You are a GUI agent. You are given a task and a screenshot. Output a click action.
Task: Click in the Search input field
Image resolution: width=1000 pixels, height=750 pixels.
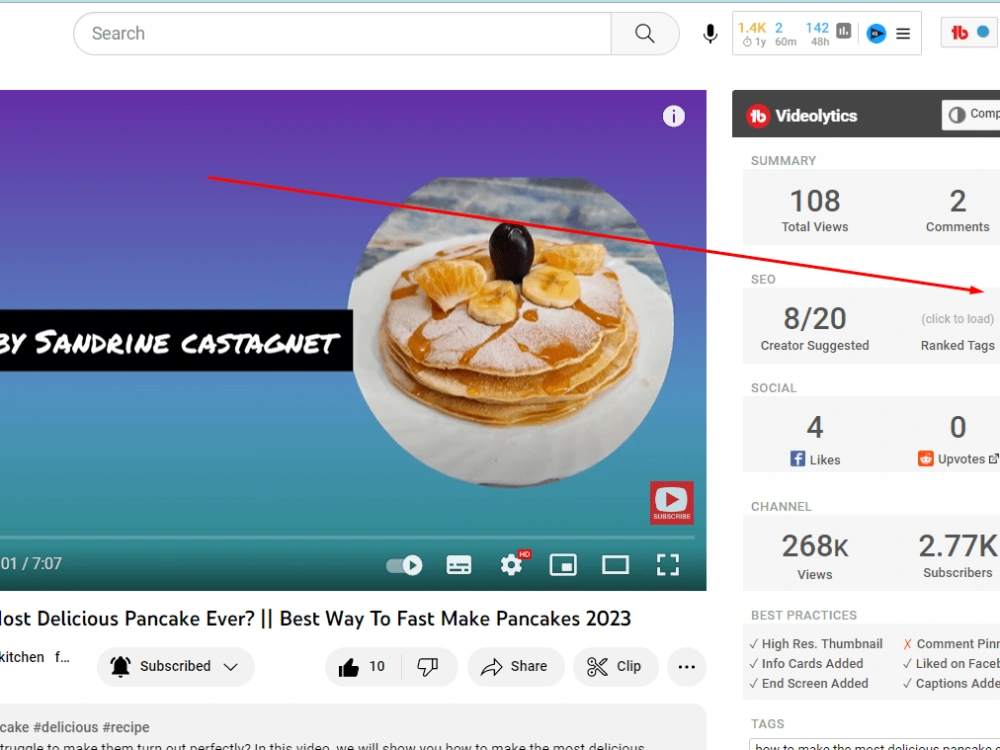point(342,33)
